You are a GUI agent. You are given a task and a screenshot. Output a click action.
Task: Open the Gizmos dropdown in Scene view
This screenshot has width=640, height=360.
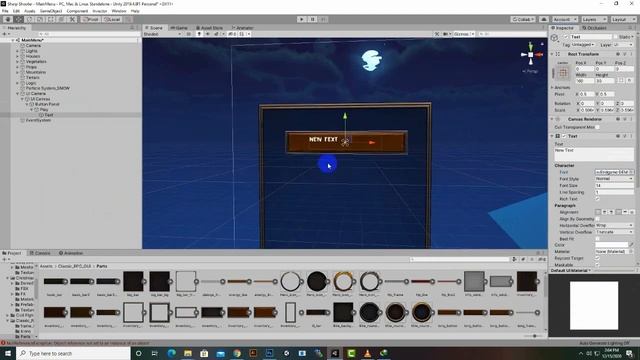point(464,34)
